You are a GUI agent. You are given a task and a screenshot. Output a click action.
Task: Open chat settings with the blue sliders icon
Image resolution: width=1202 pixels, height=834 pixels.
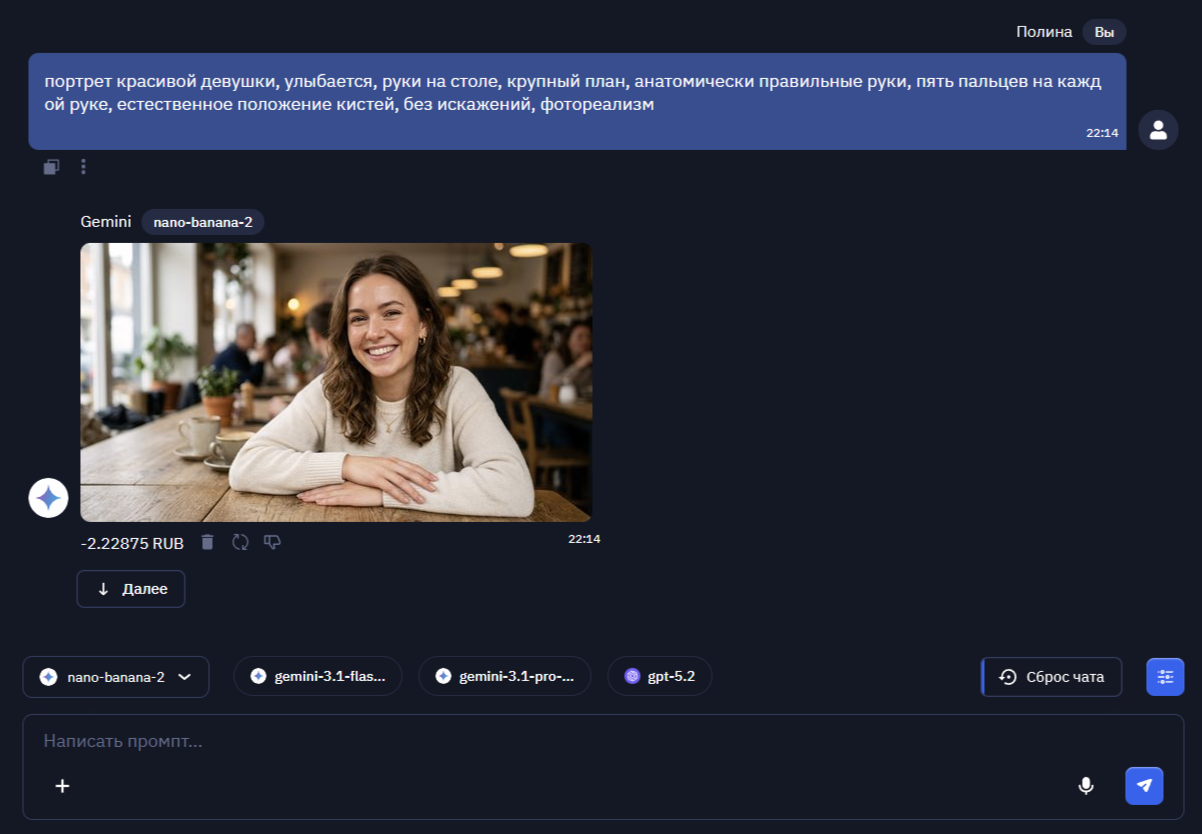coord(1165,677)
